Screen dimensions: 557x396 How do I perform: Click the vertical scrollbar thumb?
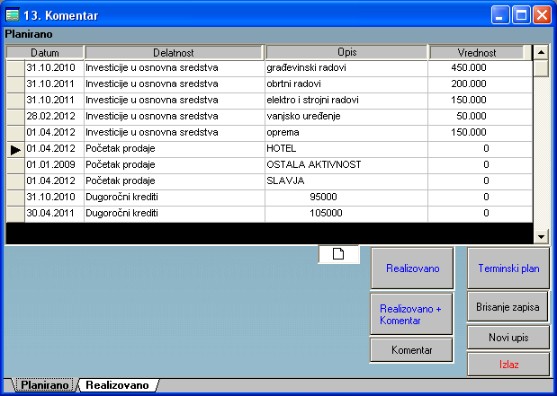[541, 68]
